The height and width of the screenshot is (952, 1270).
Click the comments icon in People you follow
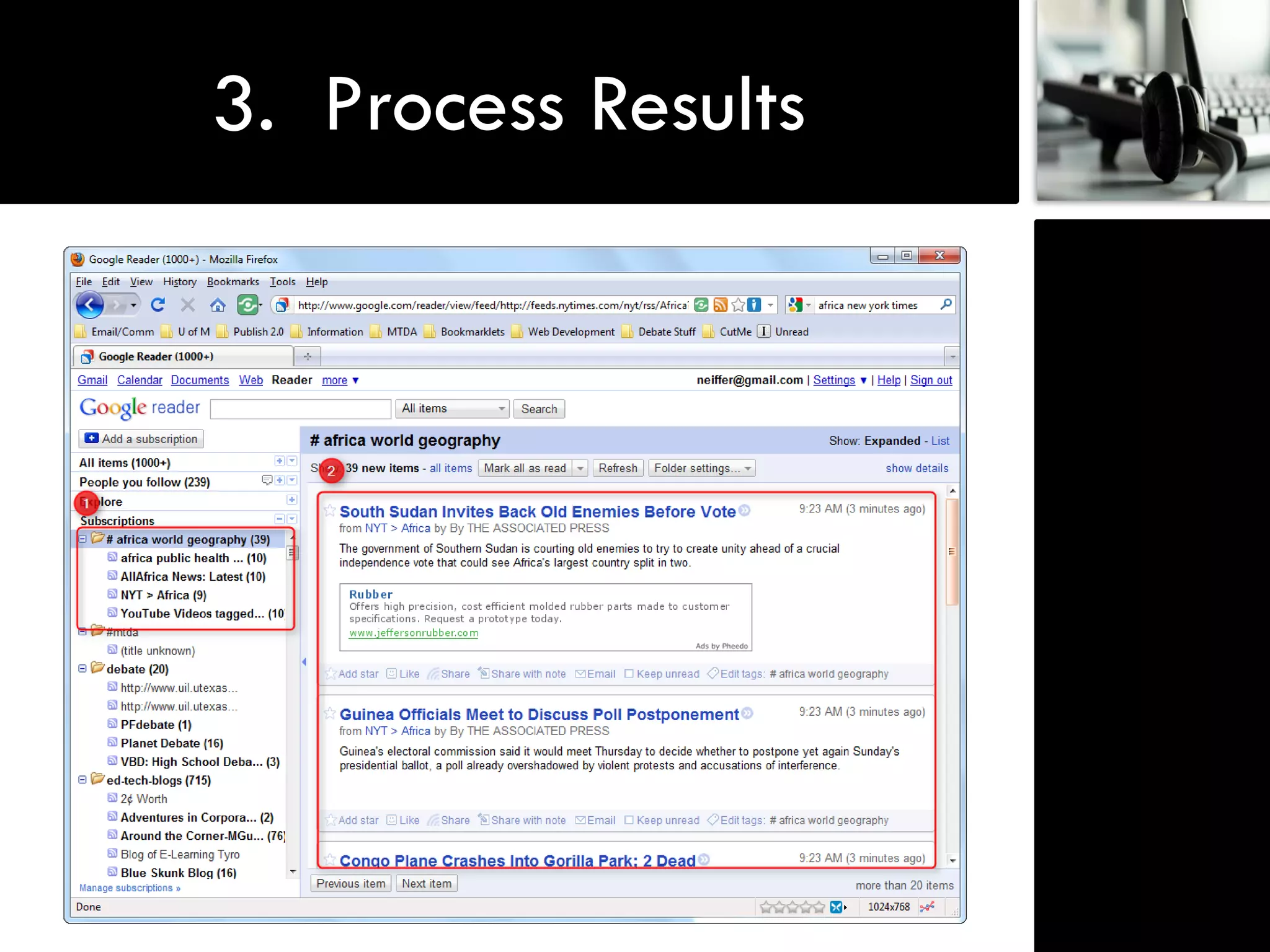pos(267,480)
